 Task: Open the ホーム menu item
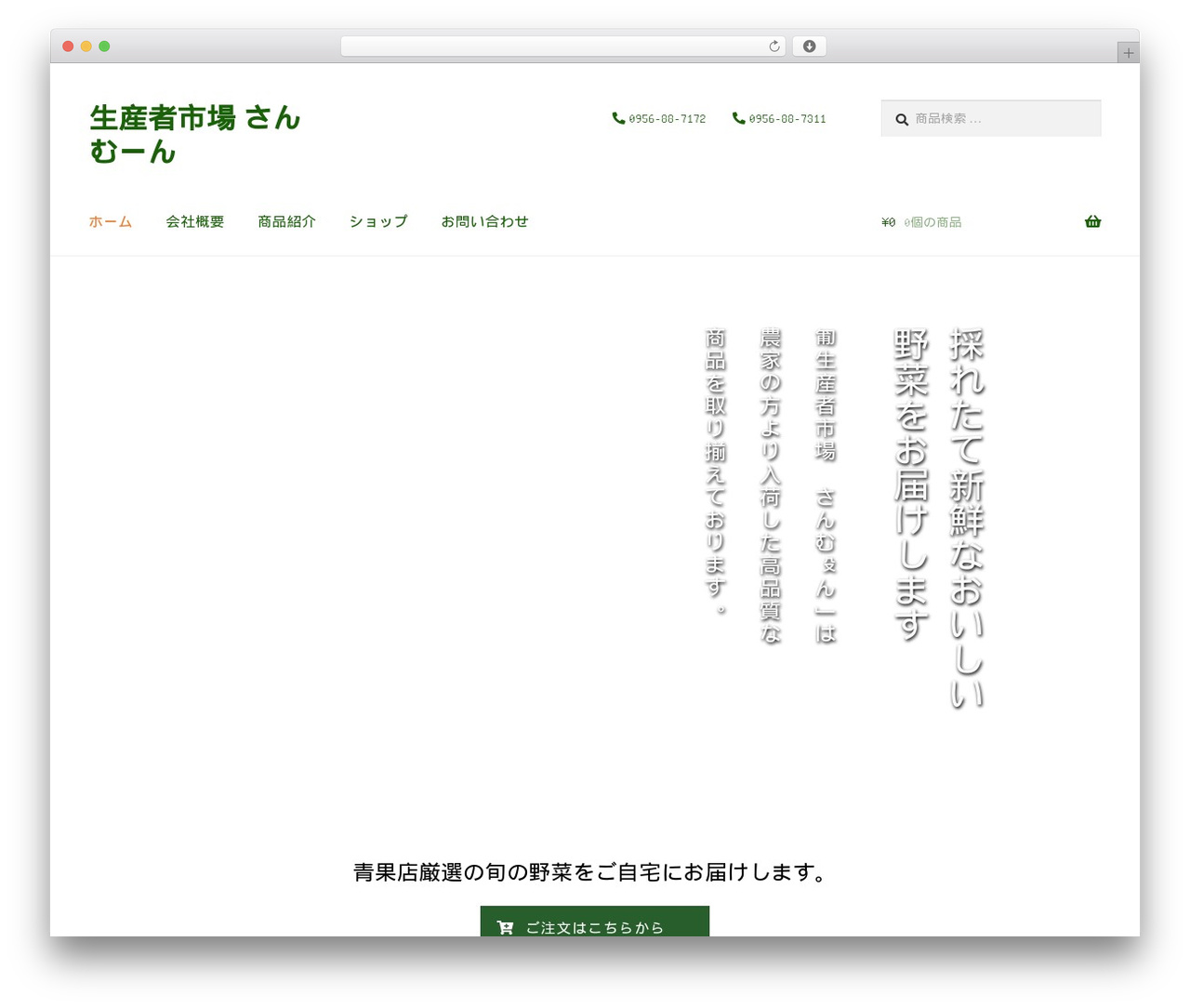point(111,221)
